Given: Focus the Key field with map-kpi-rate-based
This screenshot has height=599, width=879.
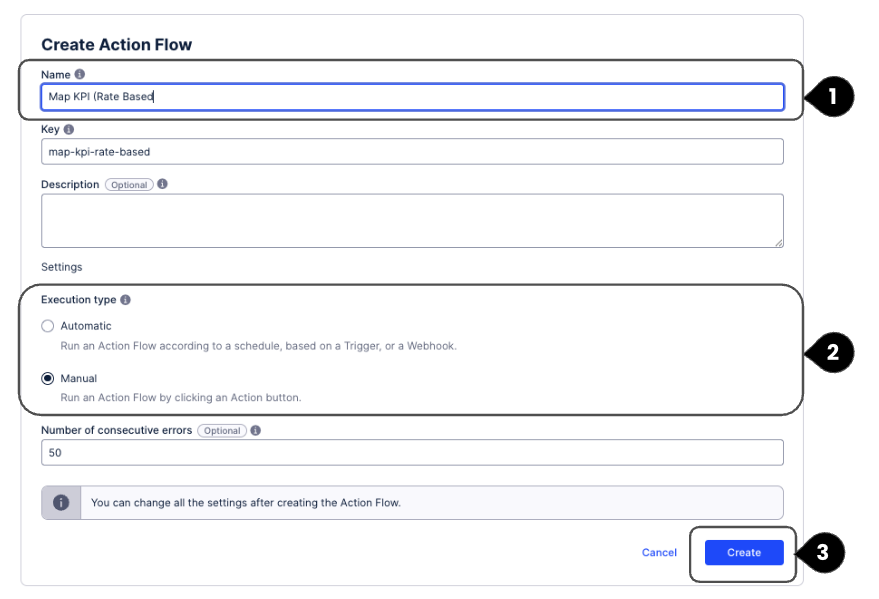Looking at the screenshot, I should 411,151.
